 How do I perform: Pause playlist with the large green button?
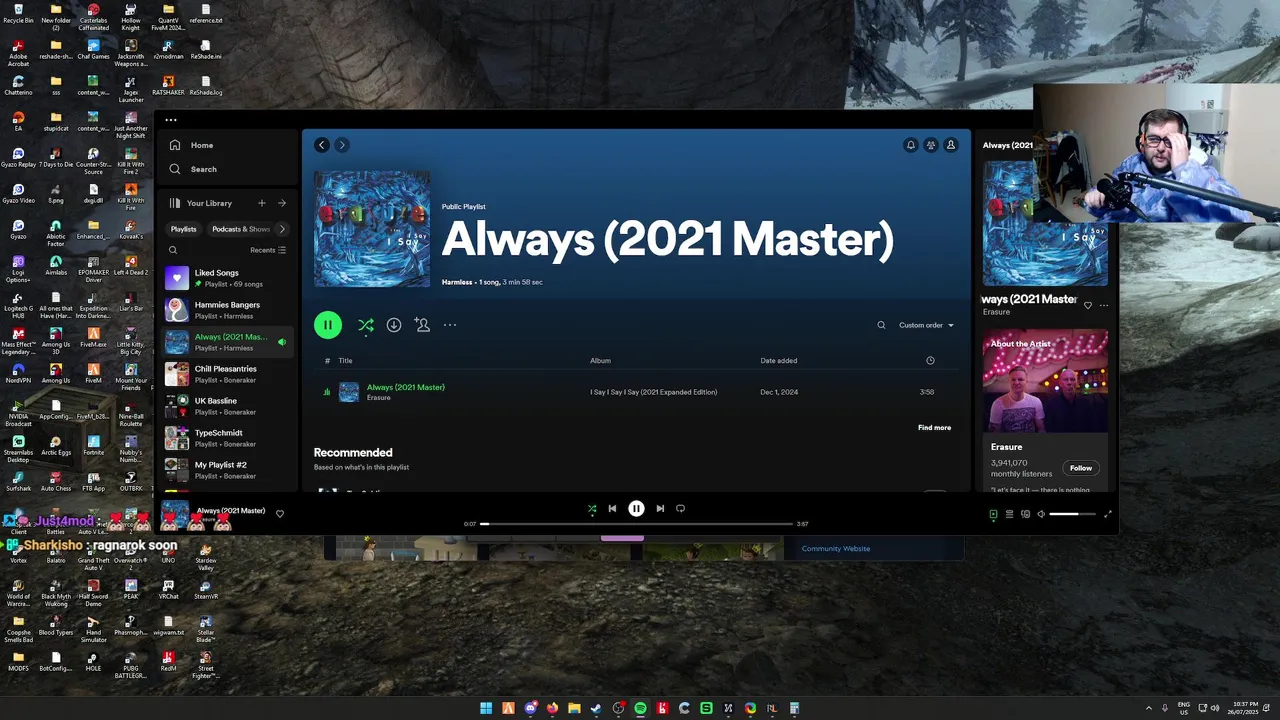coord(328,325)
